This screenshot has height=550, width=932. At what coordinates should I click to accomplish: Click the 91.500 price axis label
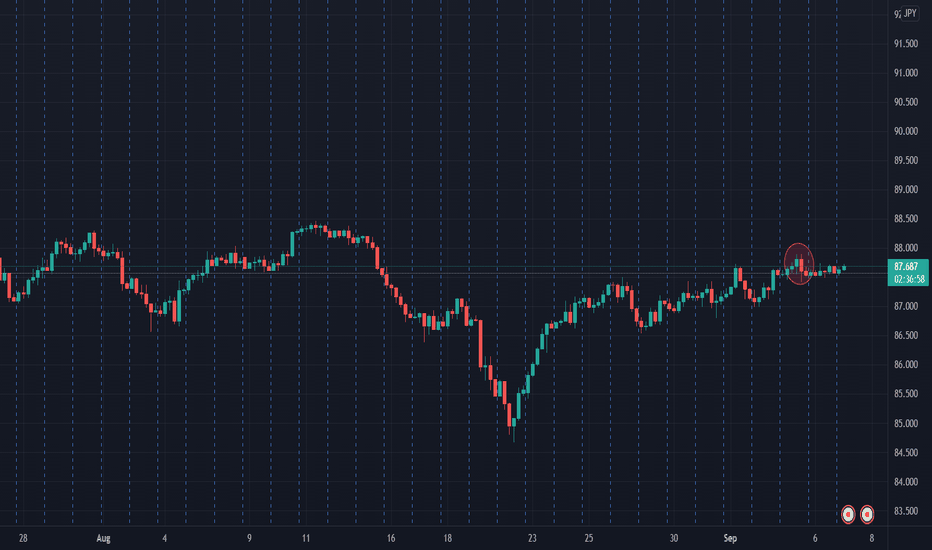906,44
